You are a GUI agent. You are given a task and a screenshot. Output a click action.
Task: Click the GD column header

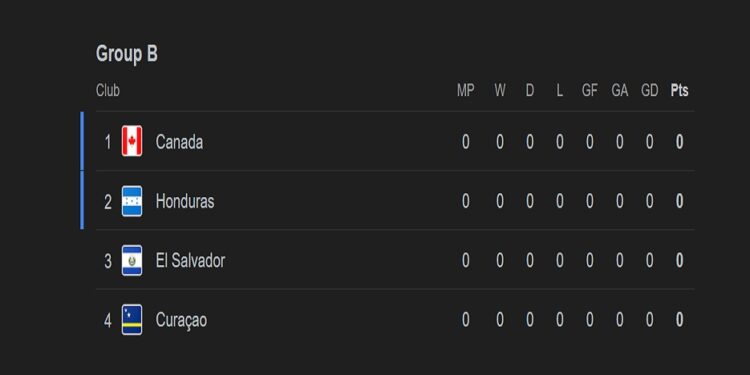click(650, 90)
